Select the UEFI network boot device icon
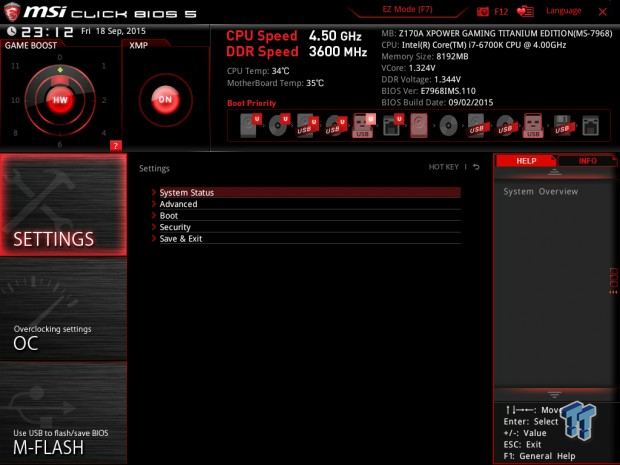Screen dimensions: 620x465 393,126
